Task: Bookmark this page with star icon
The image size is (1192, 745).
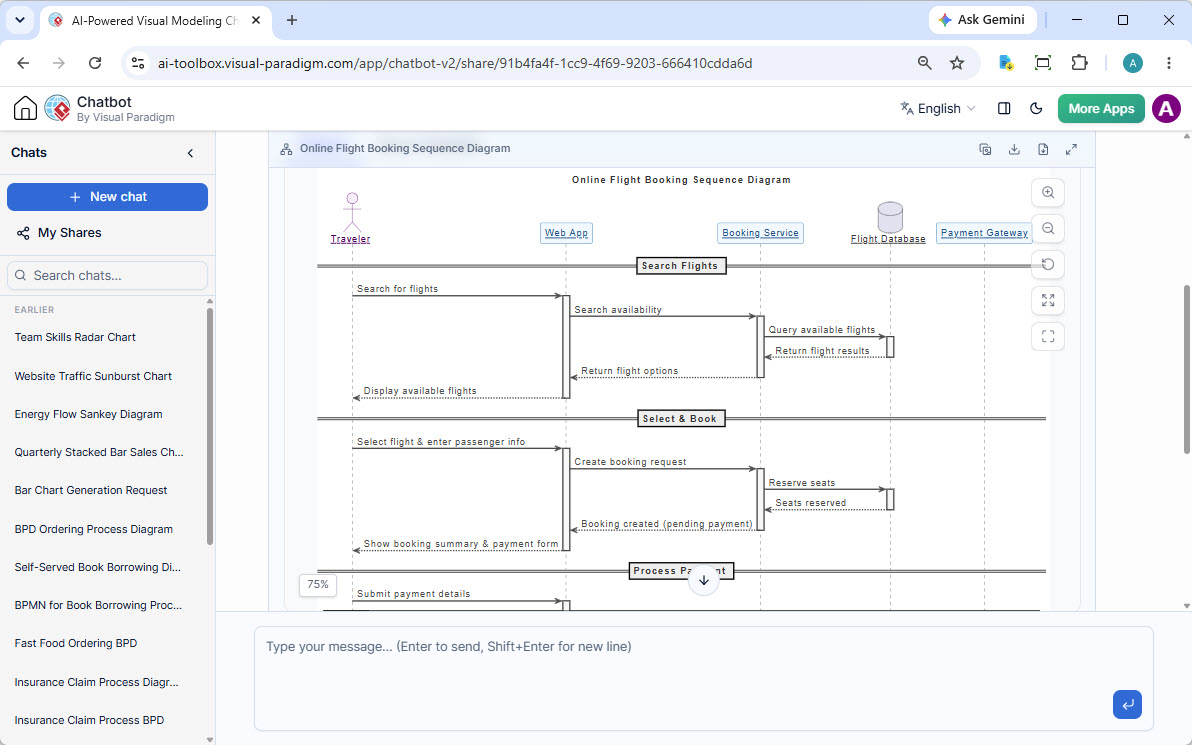Action: coord(957,63)
